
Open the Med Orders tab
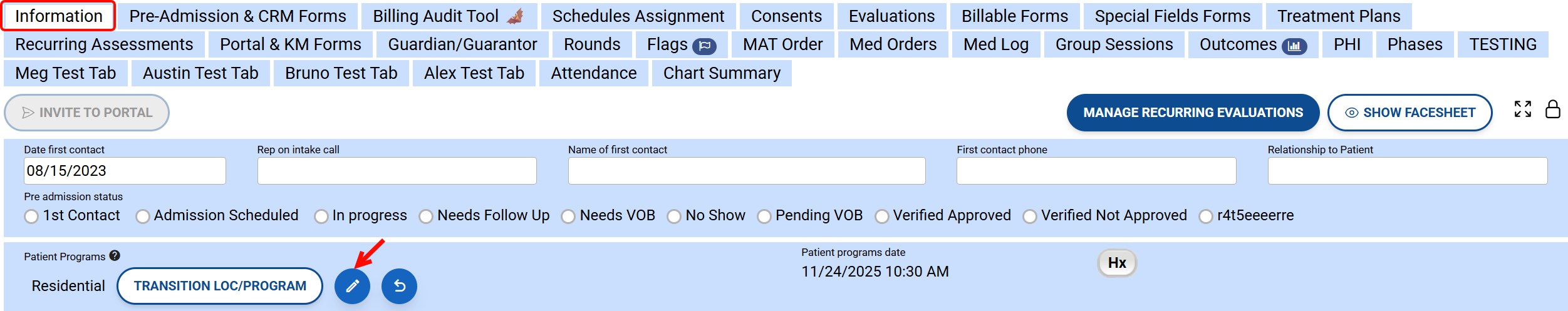(893, 44)
